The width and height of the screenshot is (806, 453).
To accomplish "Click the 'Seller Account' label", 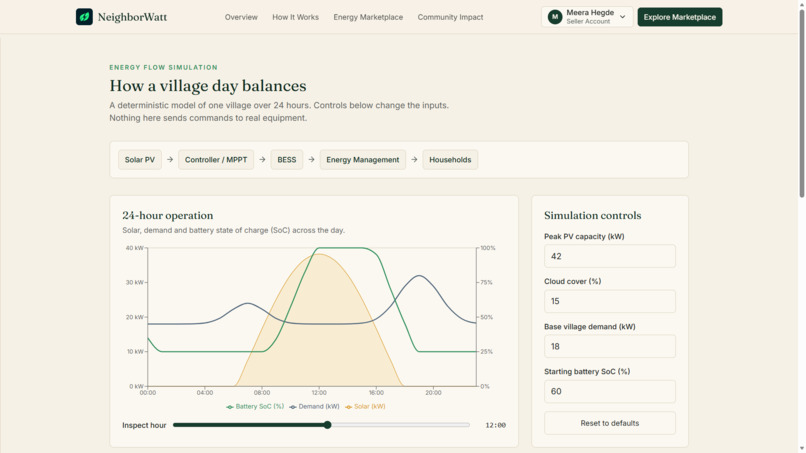I will pyautogui.click(x=588, y=22).
